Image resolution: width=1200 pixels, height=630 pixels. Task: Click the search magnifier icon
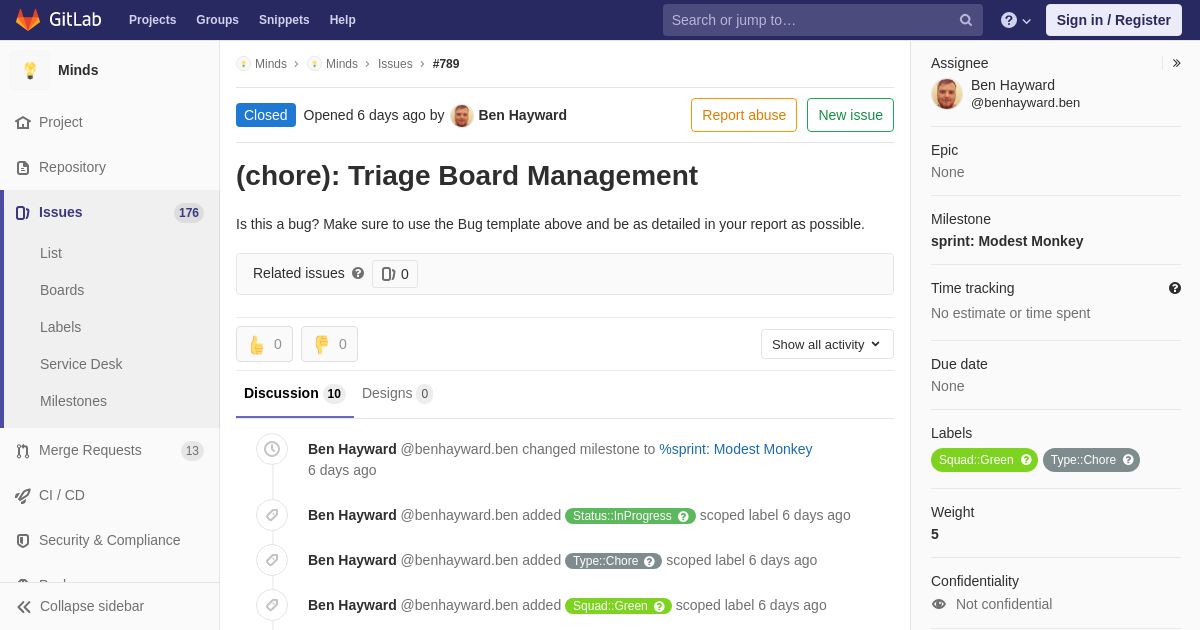click(x=966, y=20)
